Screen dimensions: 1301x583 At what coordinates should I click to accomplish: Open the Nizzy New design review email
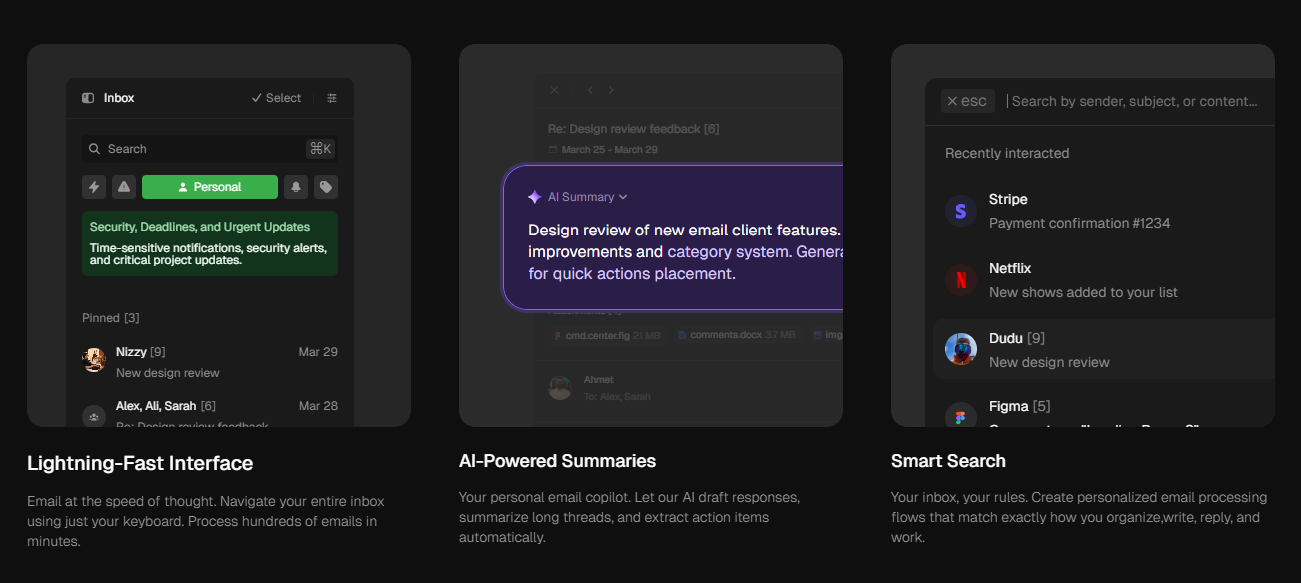tap(210, 361)
